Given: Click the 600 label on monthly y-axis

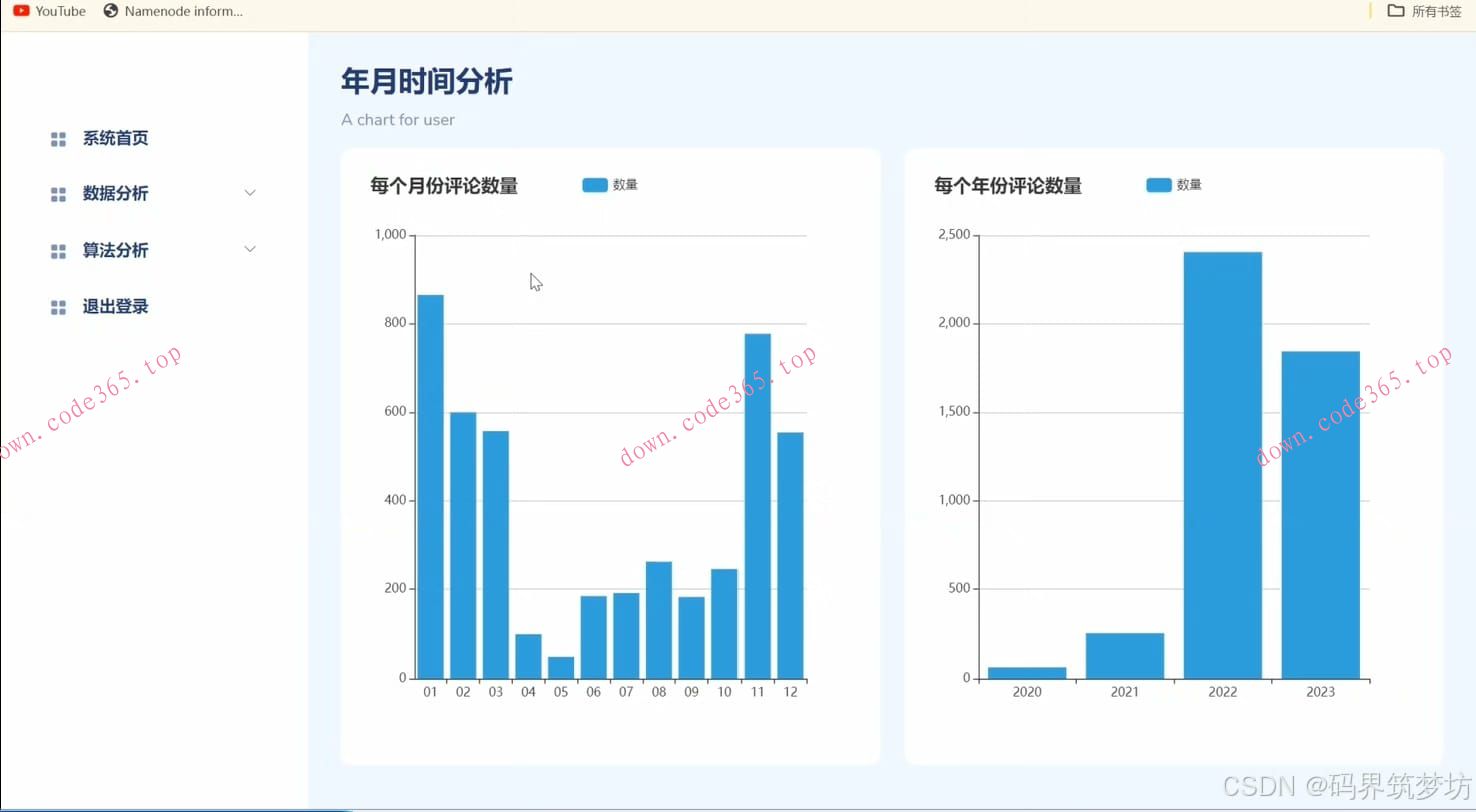Looking at the screenshot, I should pos(395,412).
